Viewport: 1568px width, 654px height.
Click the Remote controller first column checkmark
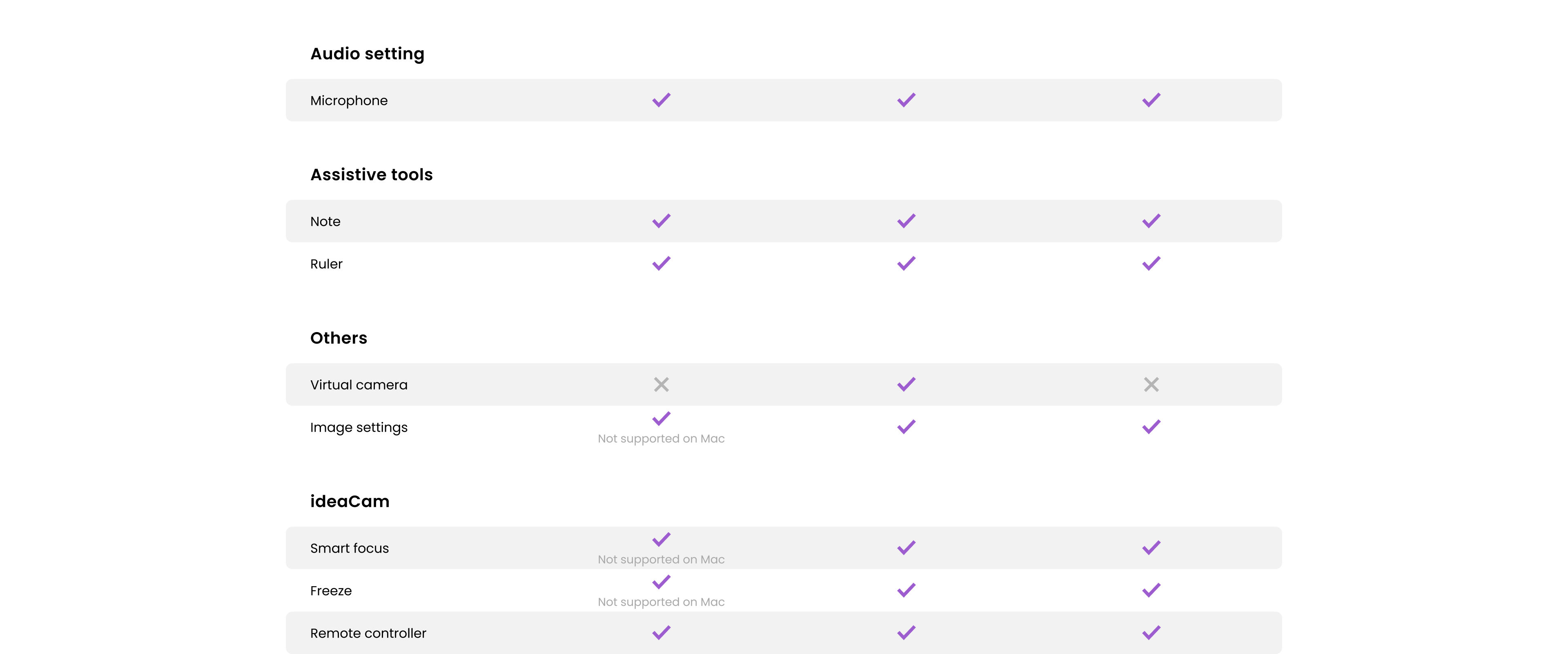(661, 633)
